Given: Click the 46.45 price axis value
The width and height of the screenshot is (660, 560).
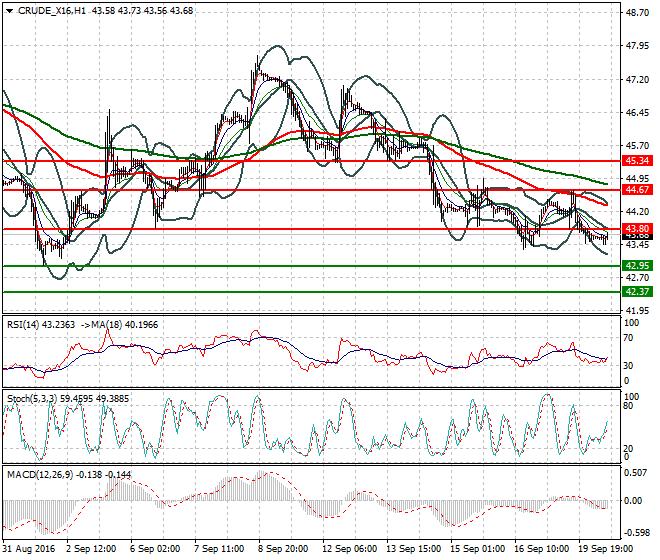Looking at the screenshot, I should tap(637, 112).
